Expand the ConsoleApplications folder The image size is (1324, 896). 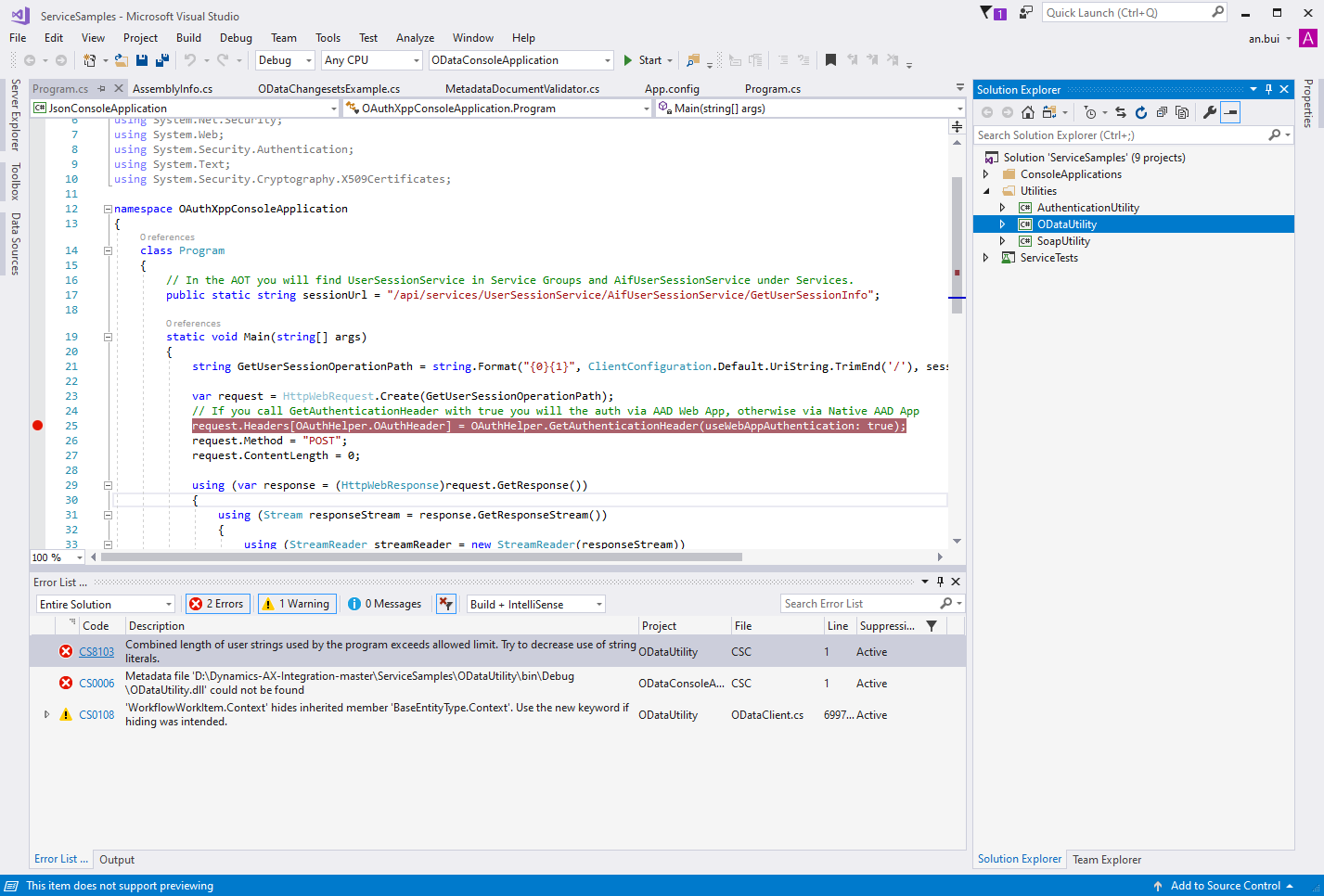(x=985, y=174)
